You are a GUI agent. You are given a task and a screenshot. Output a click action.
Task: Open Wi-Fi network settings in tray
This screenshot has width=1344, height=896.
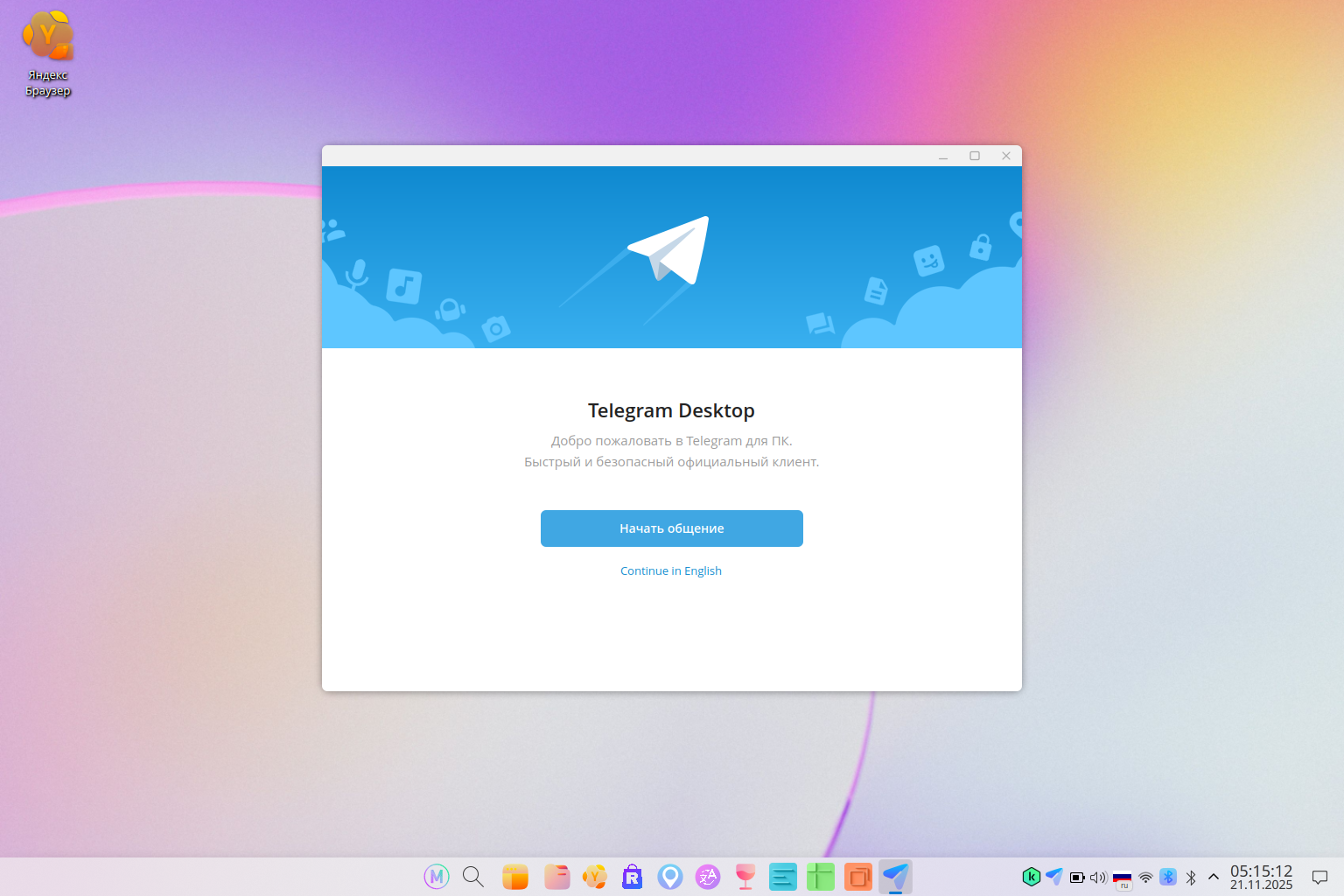click(x=1145, y=877)
